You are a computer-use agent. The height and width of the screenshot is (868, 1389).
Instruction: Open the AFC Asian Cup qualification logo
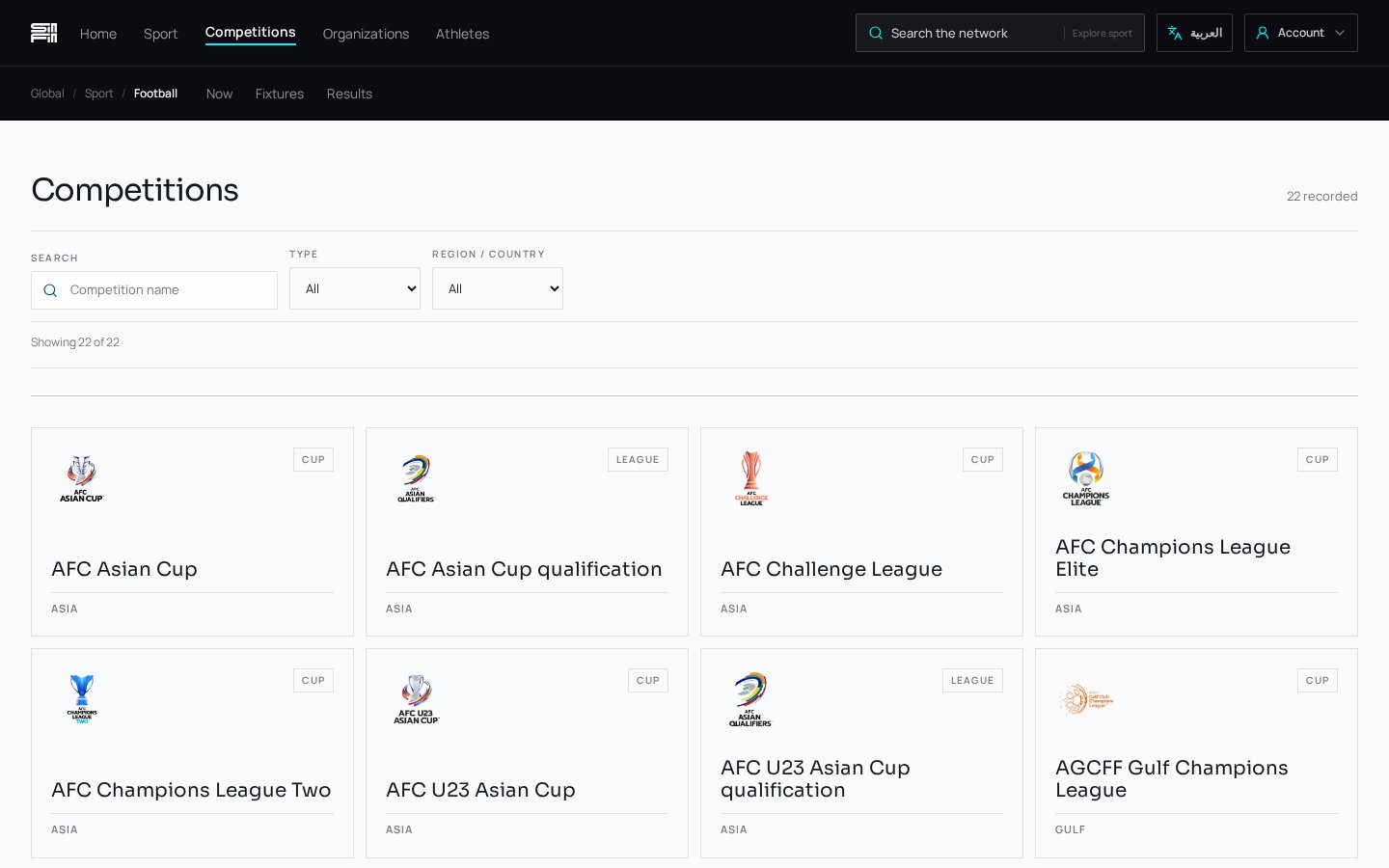click(417, 478)
